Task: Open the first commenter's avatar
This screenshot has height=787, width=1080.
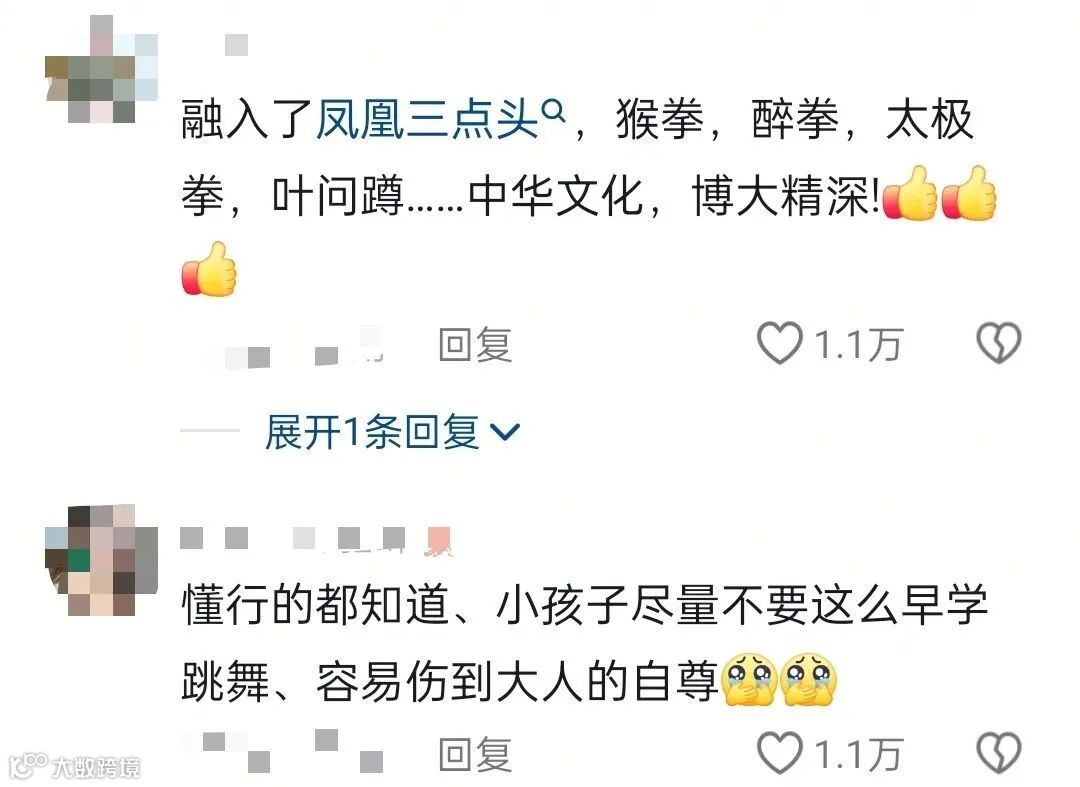Action: (101, 71)
